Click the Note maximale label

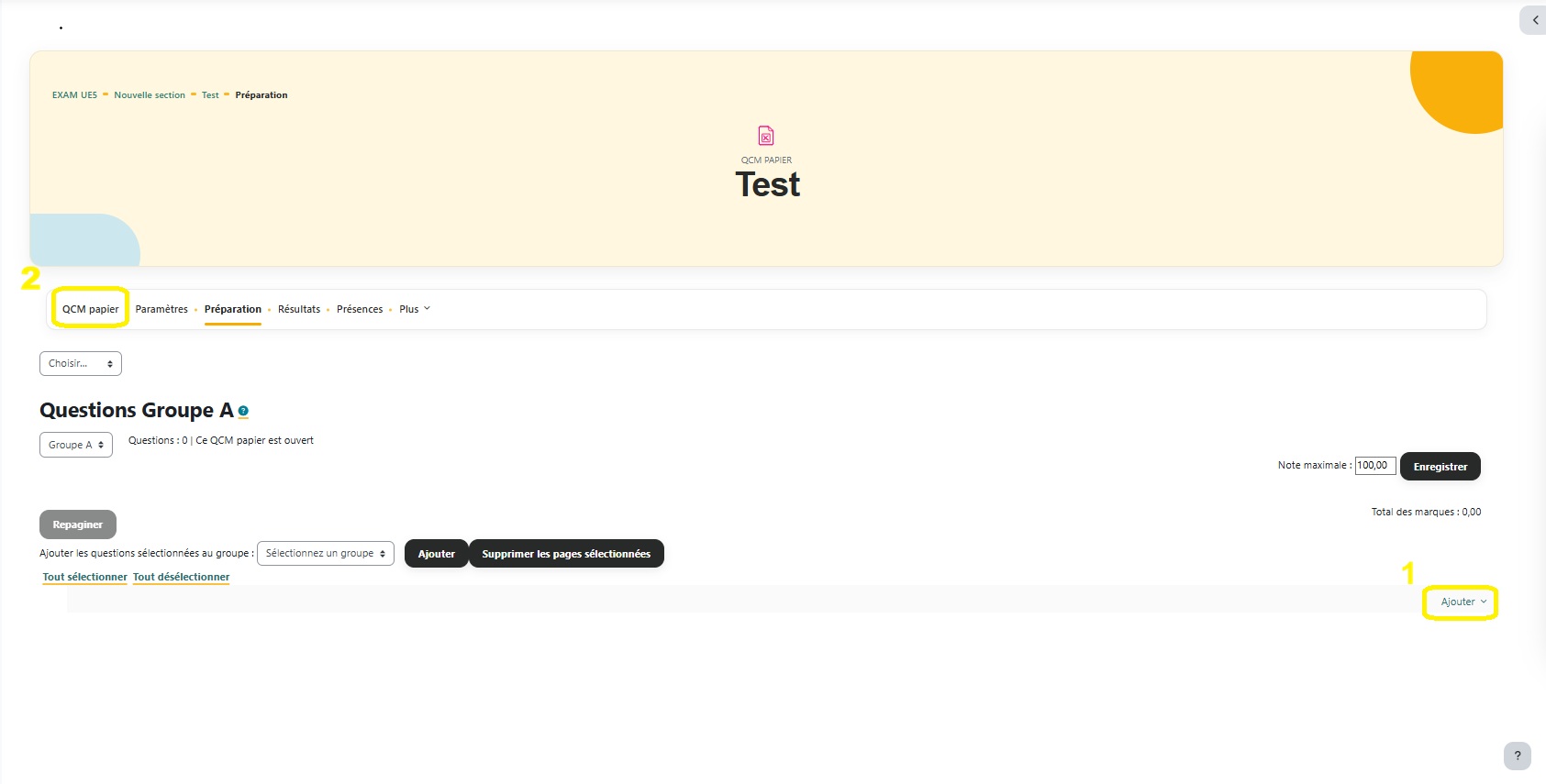click(1314, 465)
